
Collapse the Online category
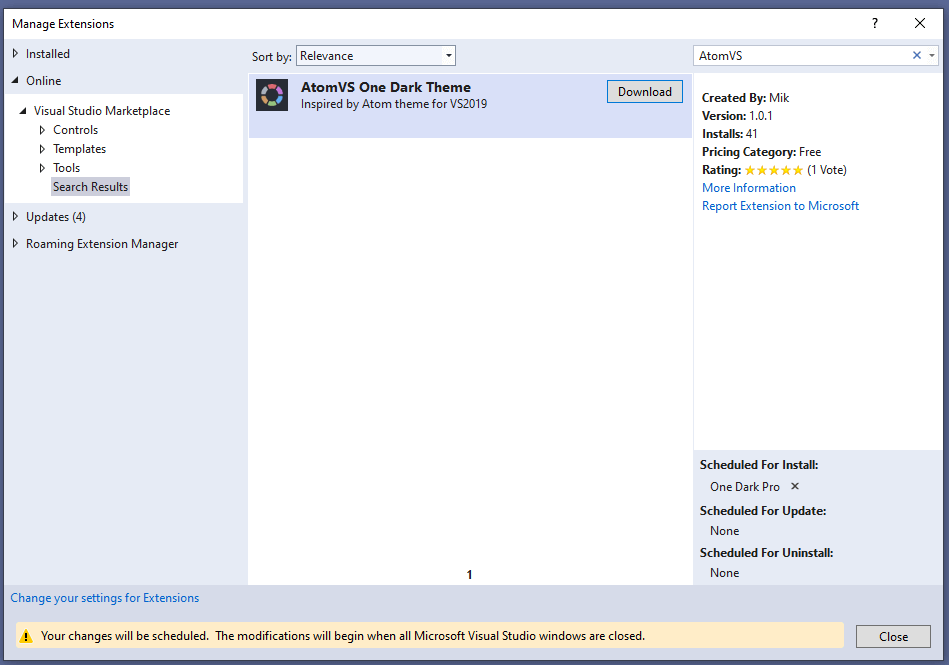15,81
